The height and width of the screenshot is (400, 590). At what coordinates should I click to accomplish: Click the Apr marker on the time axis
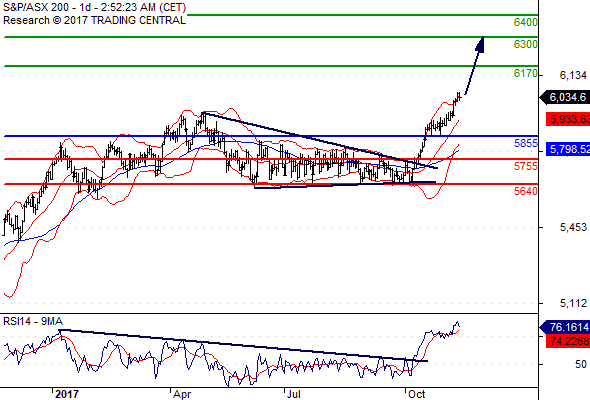(x=182, y=394)
